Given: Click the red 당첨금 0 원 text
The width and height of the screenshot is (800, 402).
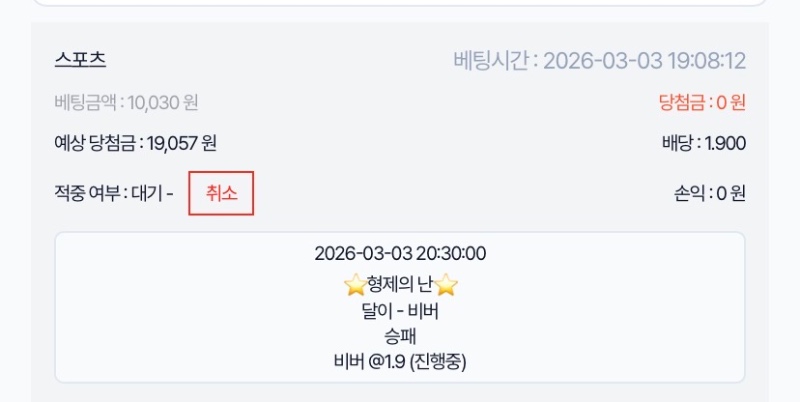Looking at the screenshot, I should [x=702, y=102].
